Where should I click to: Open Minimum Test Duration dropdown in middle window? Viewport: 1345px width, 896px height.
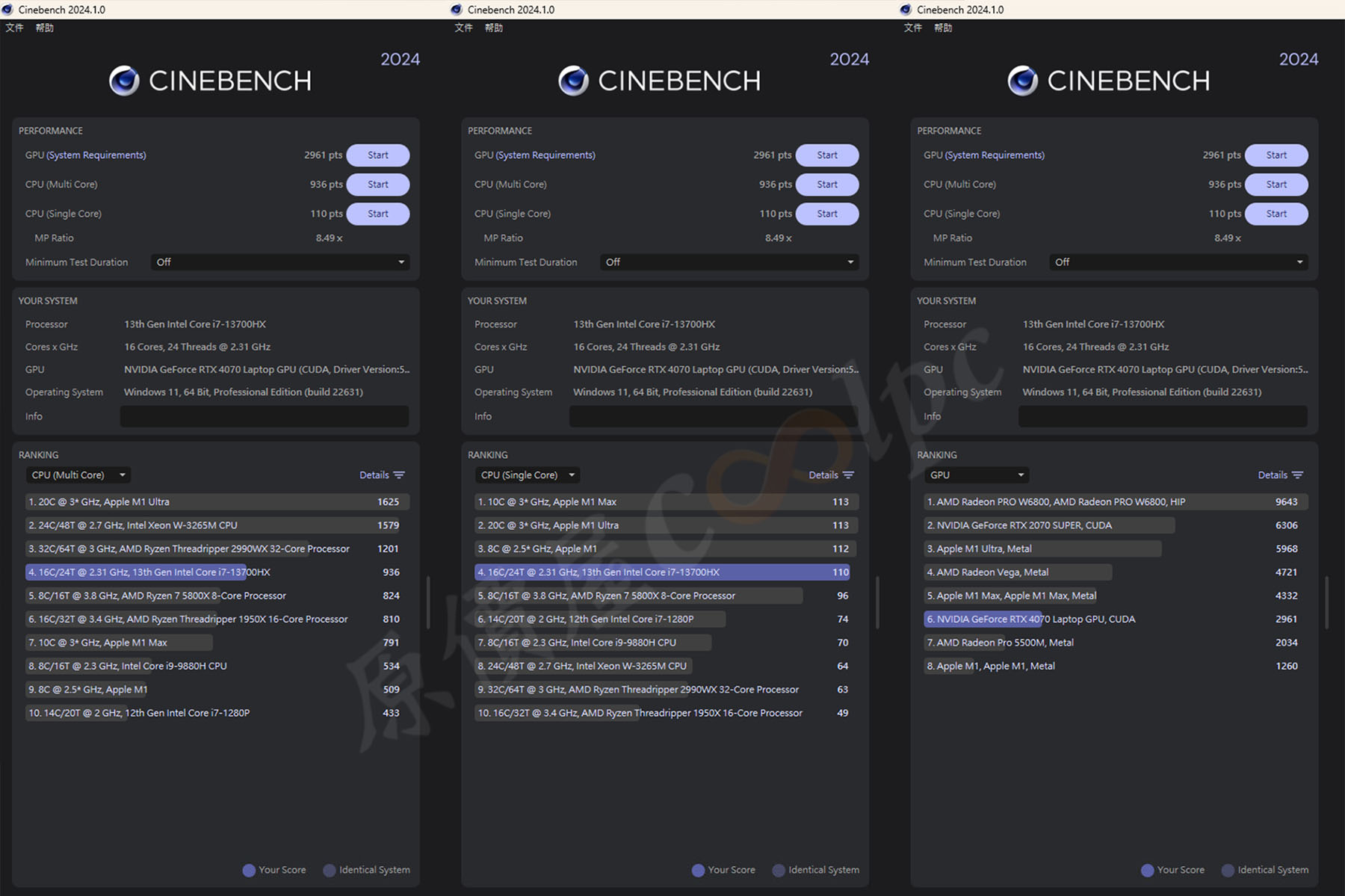click(729, 262)
